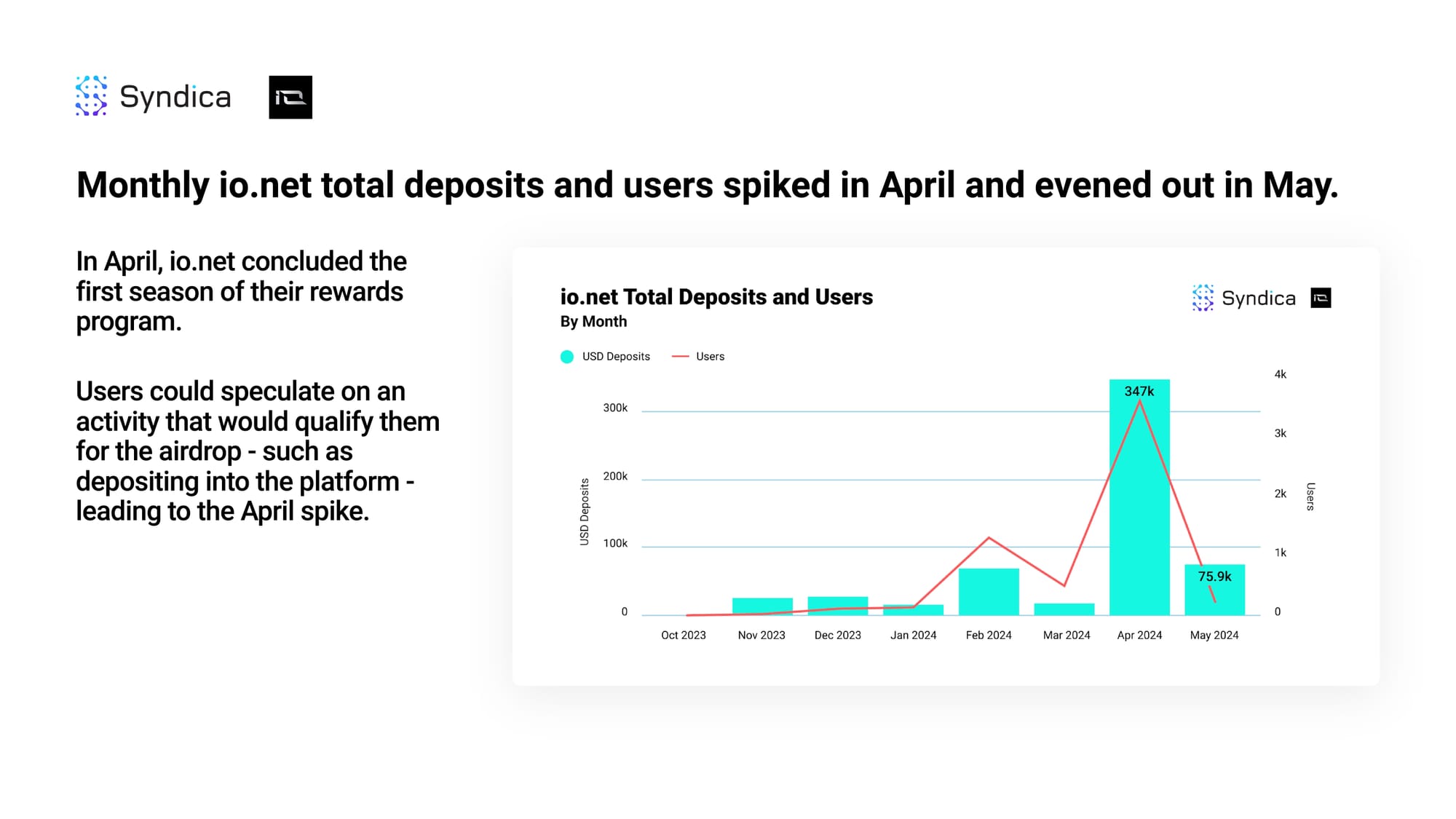
Task: Click the small io.net logo in the chart corner
Action: coord(1321,298)
